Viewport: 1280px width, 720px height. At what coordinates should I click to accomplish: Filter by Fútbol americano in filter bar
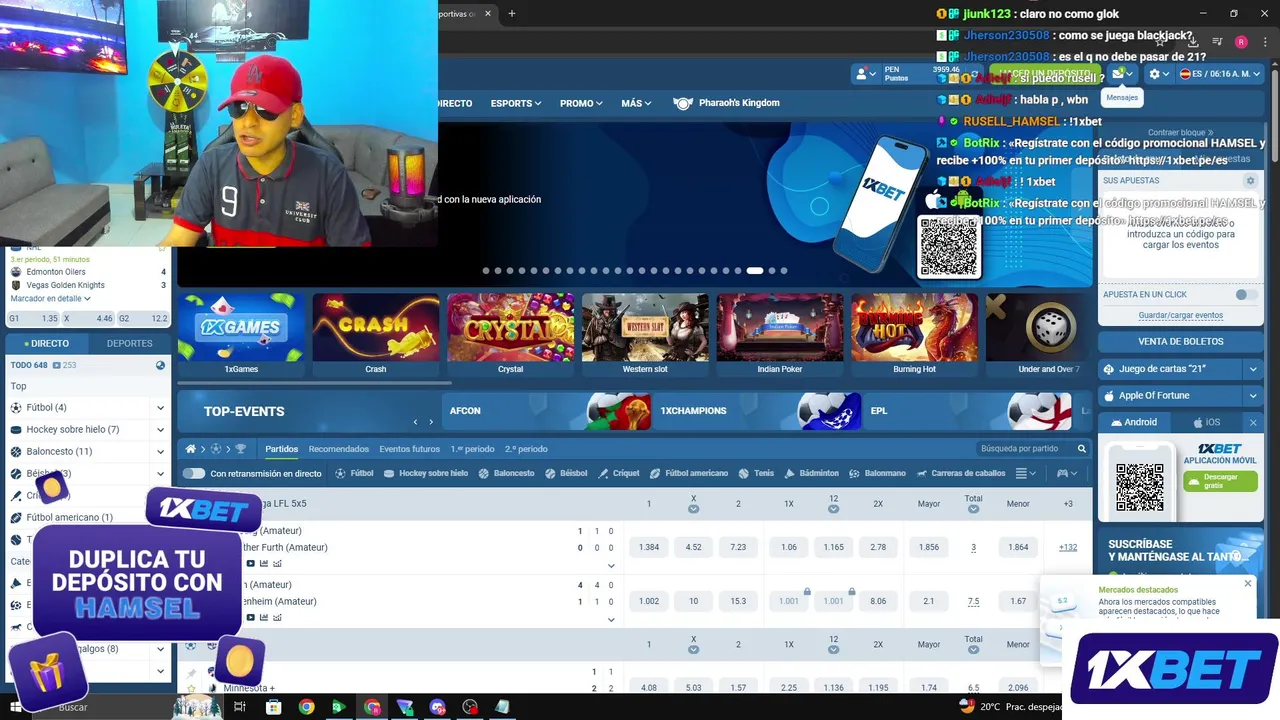[688, 473]
